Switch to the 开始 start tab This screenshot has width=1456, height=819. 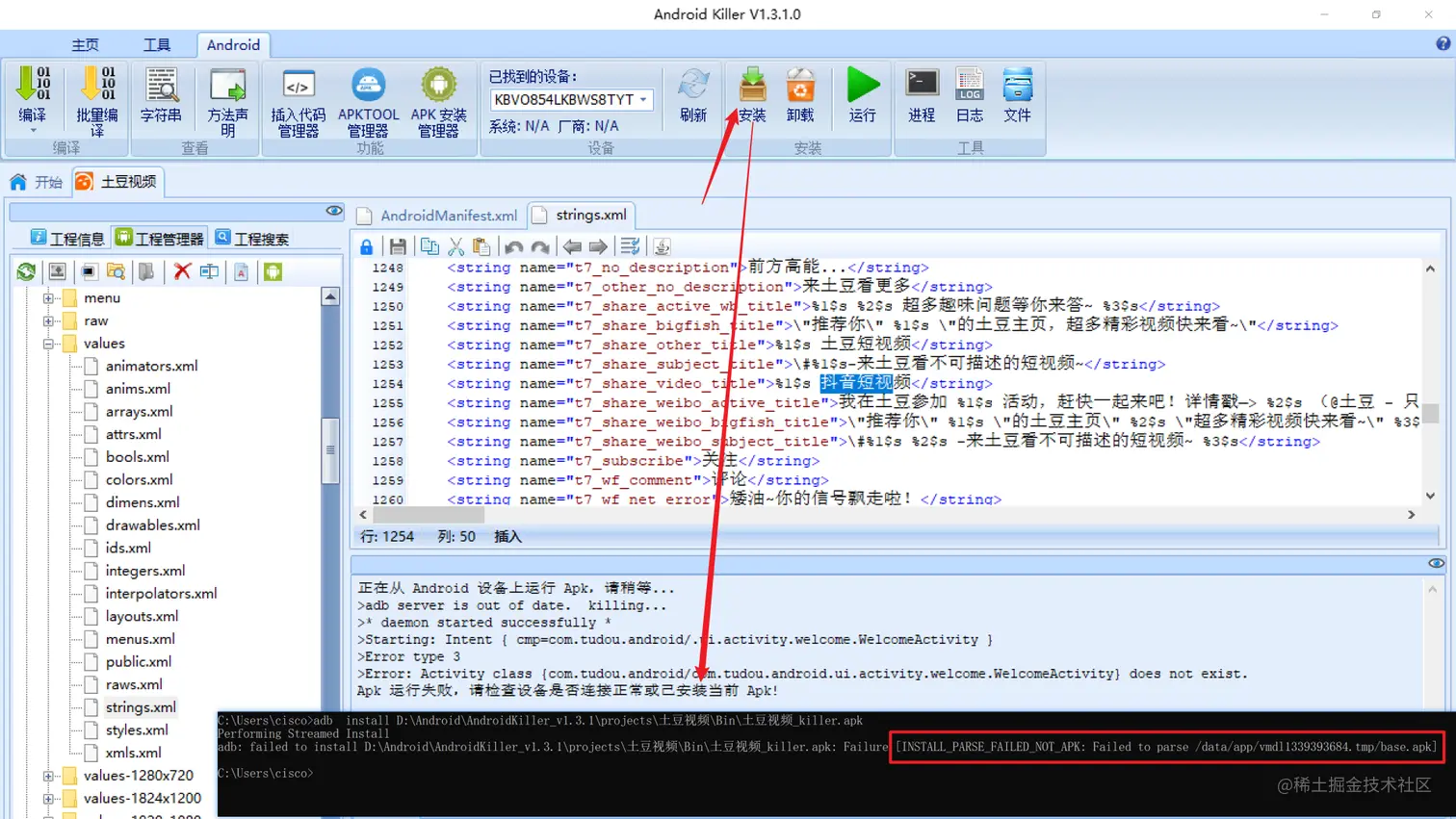[x=37, y=182]
